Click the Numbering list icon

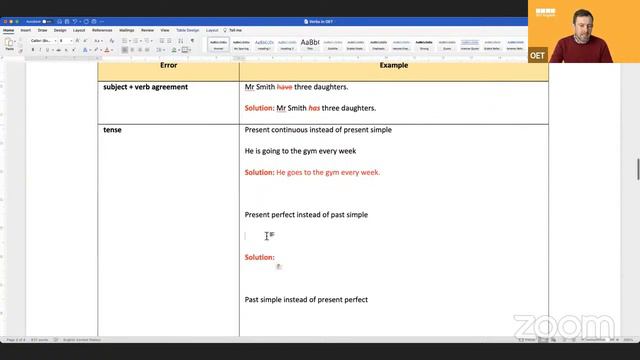[x=135, y=40]
